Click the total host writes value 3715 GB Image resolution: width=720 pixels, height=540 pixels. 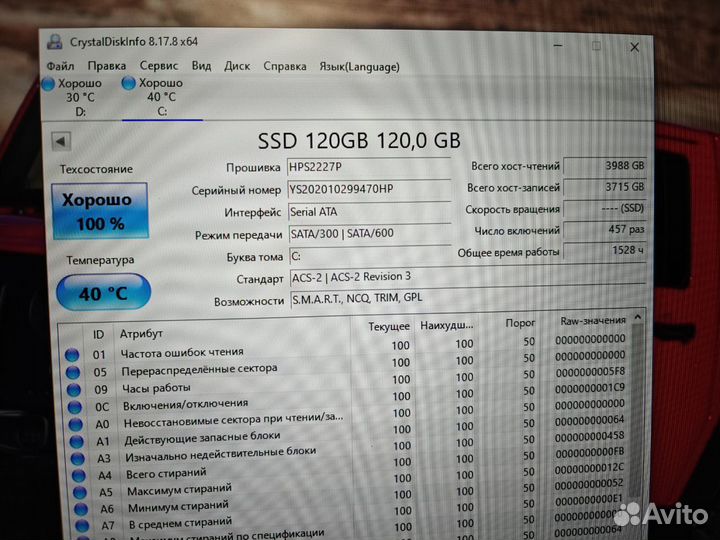pyautogui.click(x=604, y=187)
